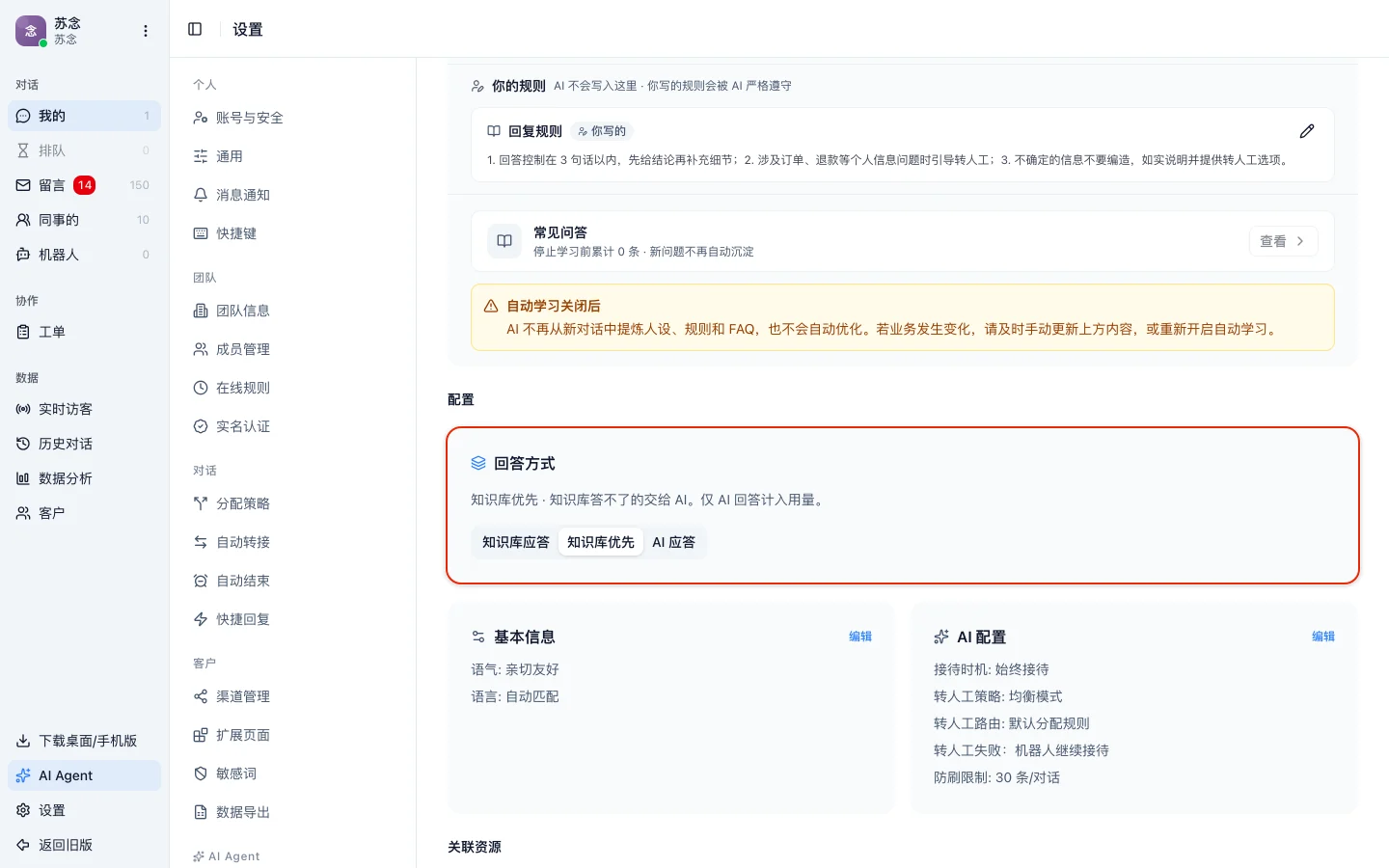This screenshot has height=868, width=1389.
Task: Click 防刷限制: 30 条/对话 text
Action: coord(996,777)
